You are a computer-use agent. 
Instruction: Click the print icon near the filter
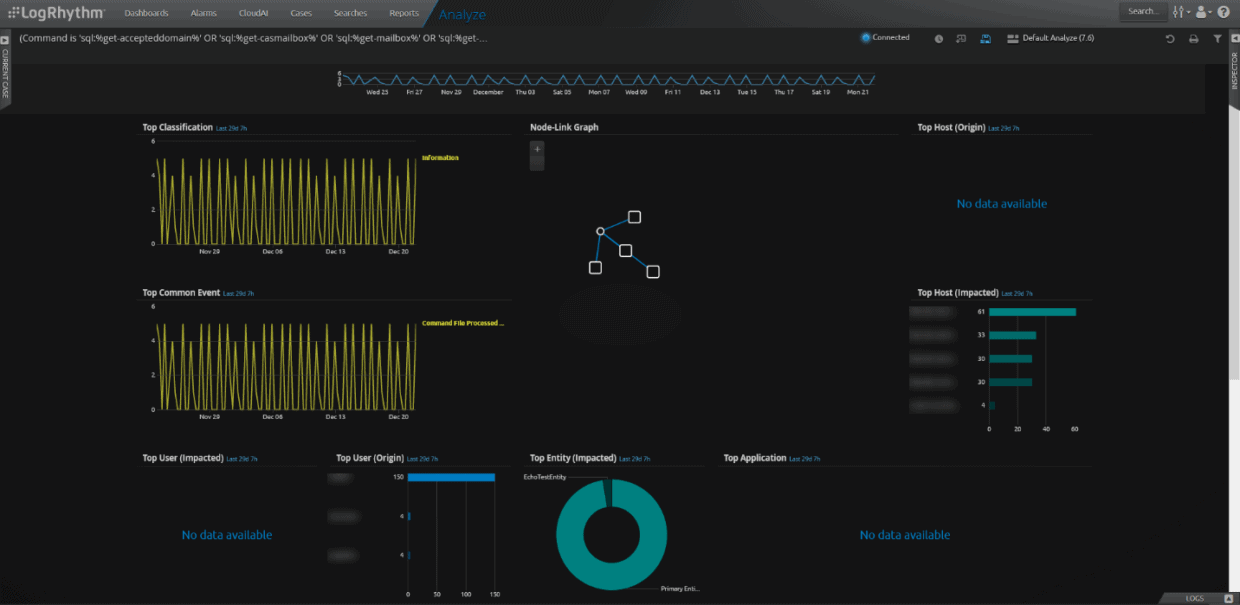click(x=1192, y=37)
